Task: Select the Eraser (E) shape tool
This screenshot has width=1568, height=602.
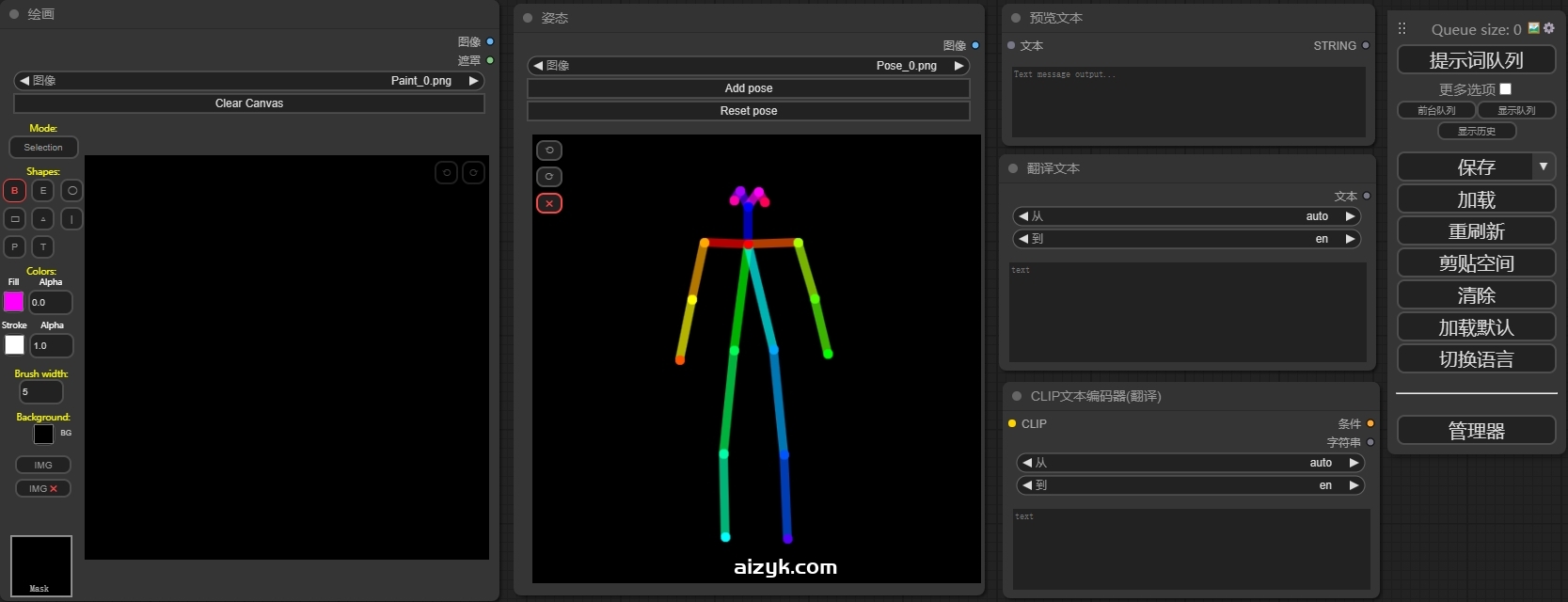Action: [x=43, y=191]
